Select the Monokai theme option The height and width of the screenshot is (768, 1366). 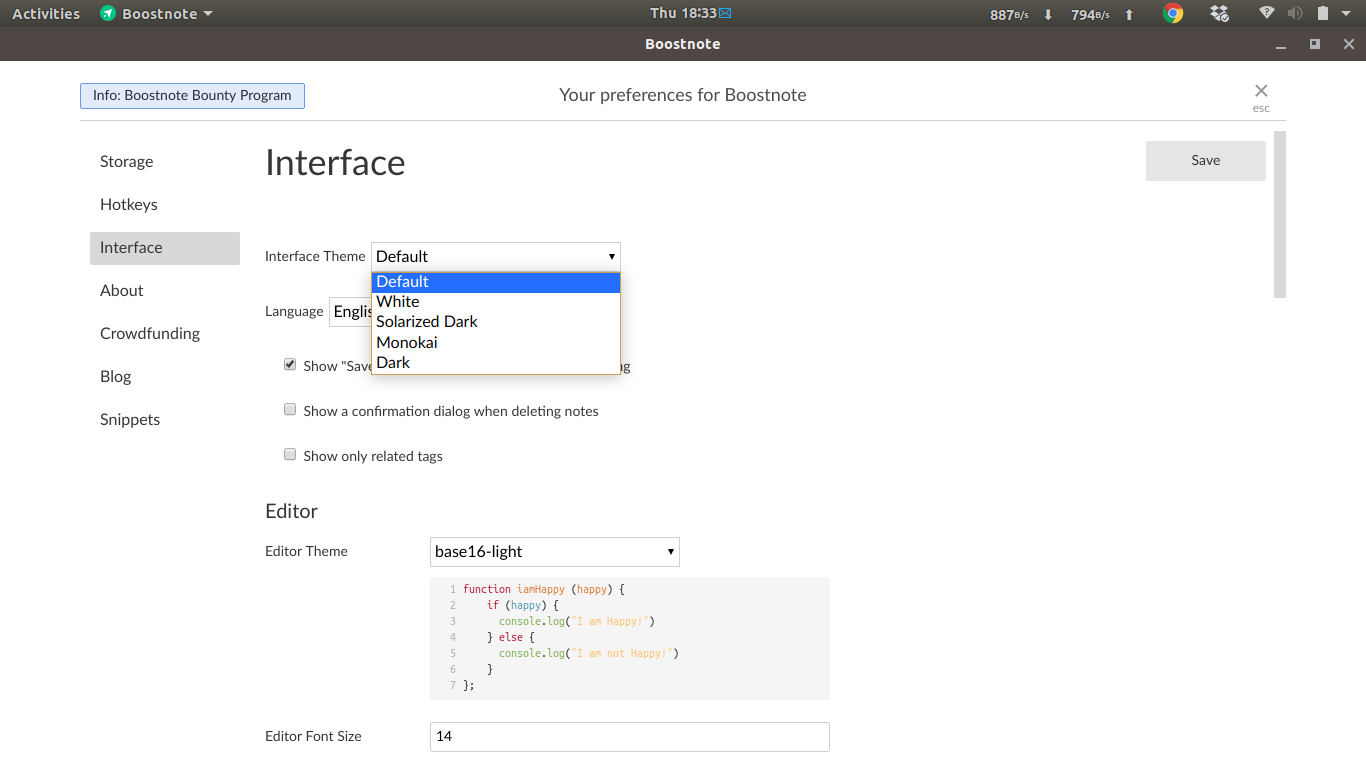(x=495, y=342)
